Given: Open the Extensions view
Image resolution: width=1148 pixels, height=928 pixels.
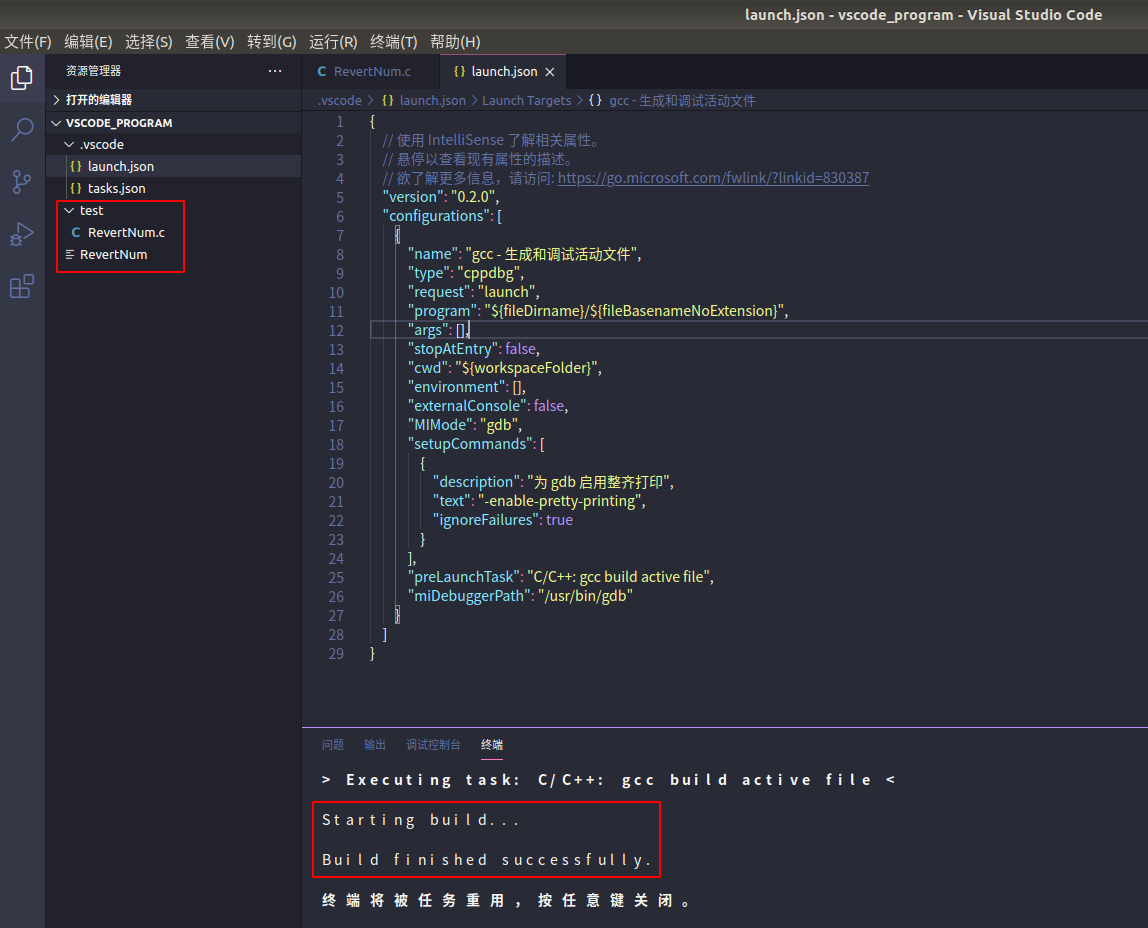Looking at the screenshot, I should (22, 286).
